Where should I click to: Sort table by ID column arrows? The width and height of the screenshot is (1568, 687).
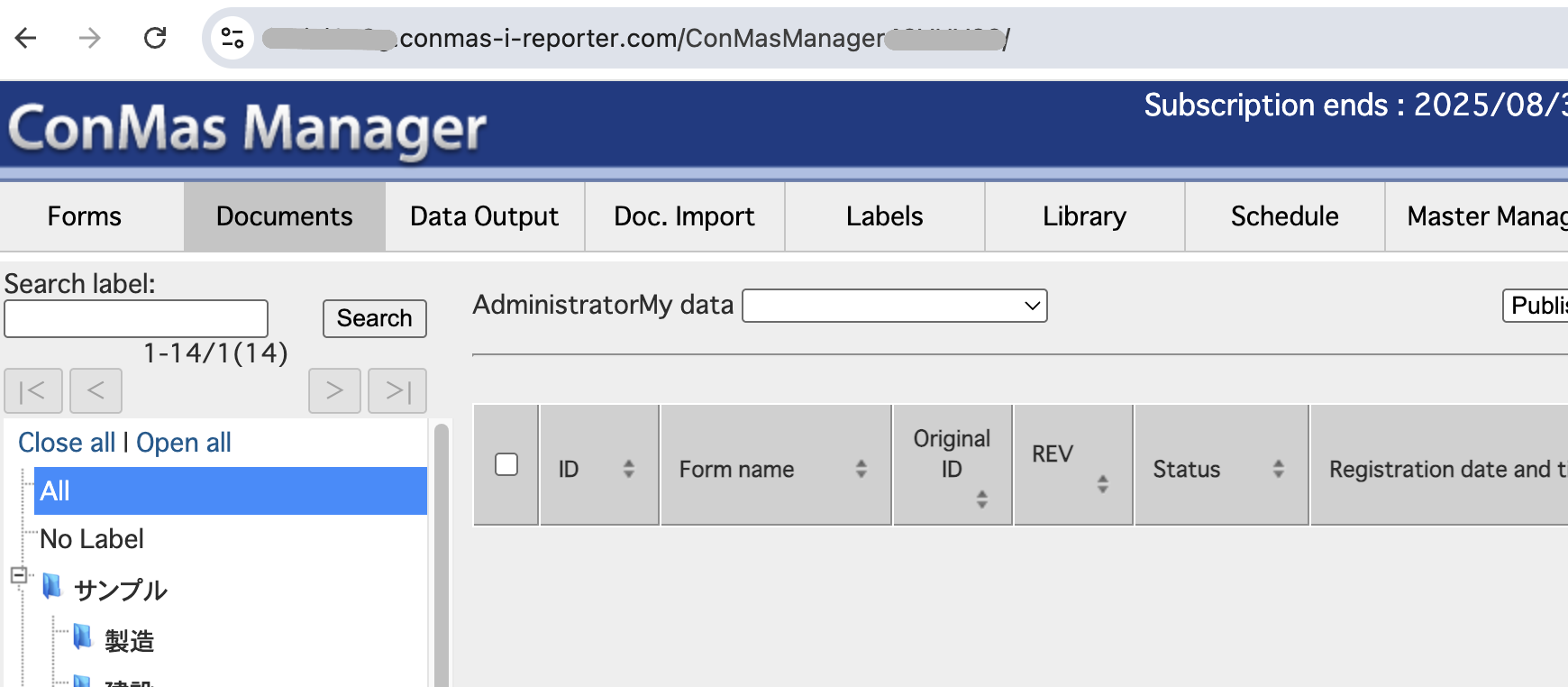point(629,469)
